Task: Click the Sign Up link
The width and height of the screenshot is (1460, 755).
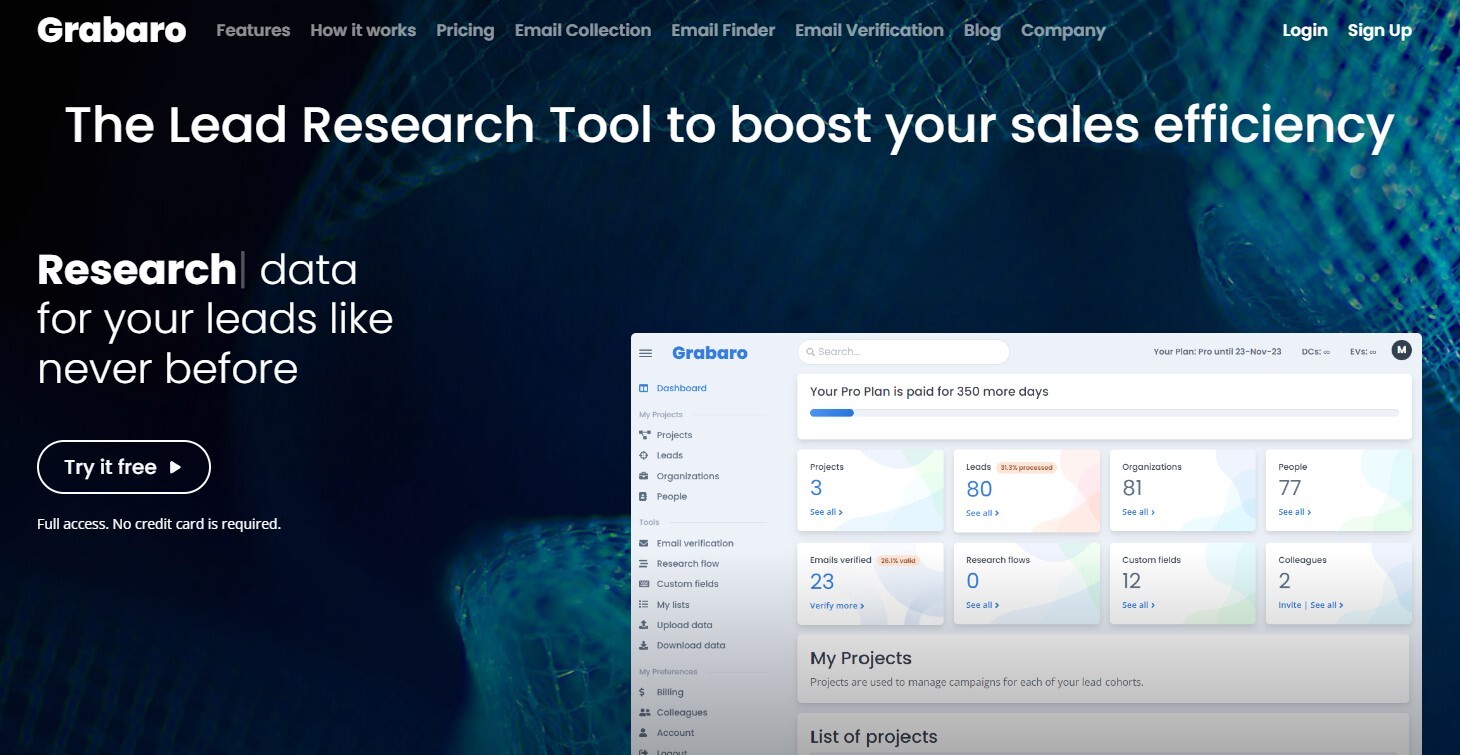Action: 1380,30
